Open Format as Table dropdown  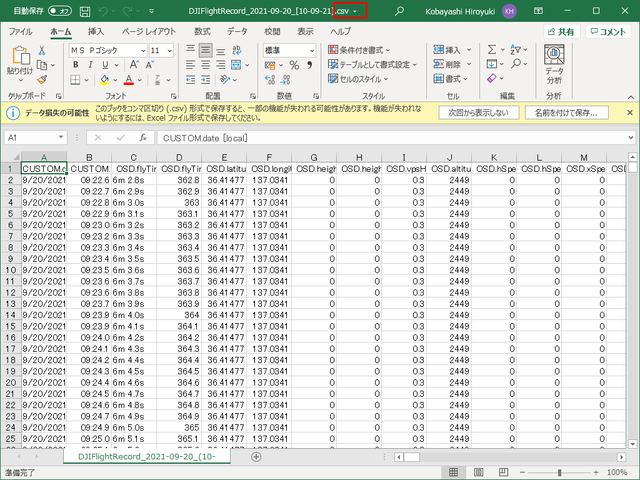[372, 64]
